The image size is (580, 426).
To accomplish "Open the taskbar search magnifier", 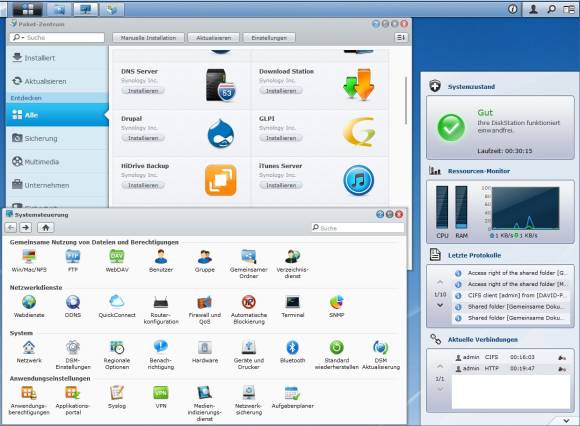I will (x=552, y=9).
